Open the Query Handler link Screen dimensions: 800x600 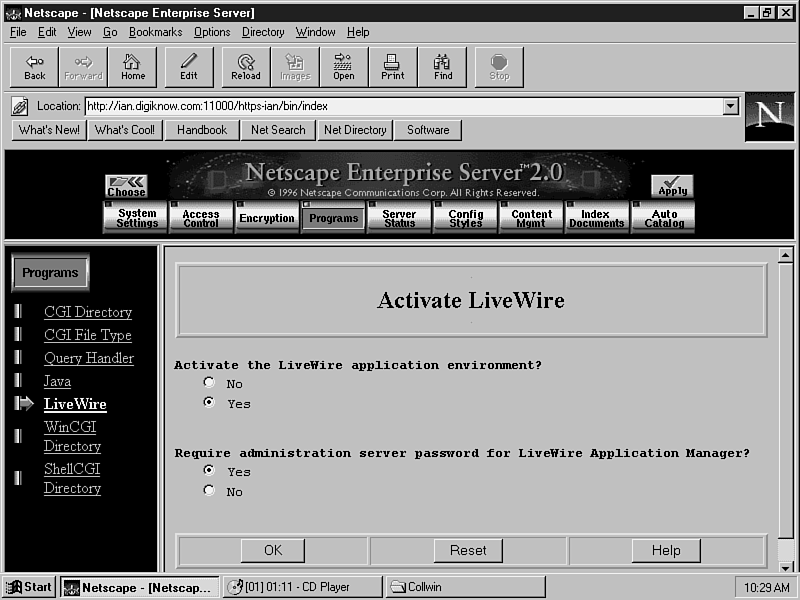pos(89,358)
